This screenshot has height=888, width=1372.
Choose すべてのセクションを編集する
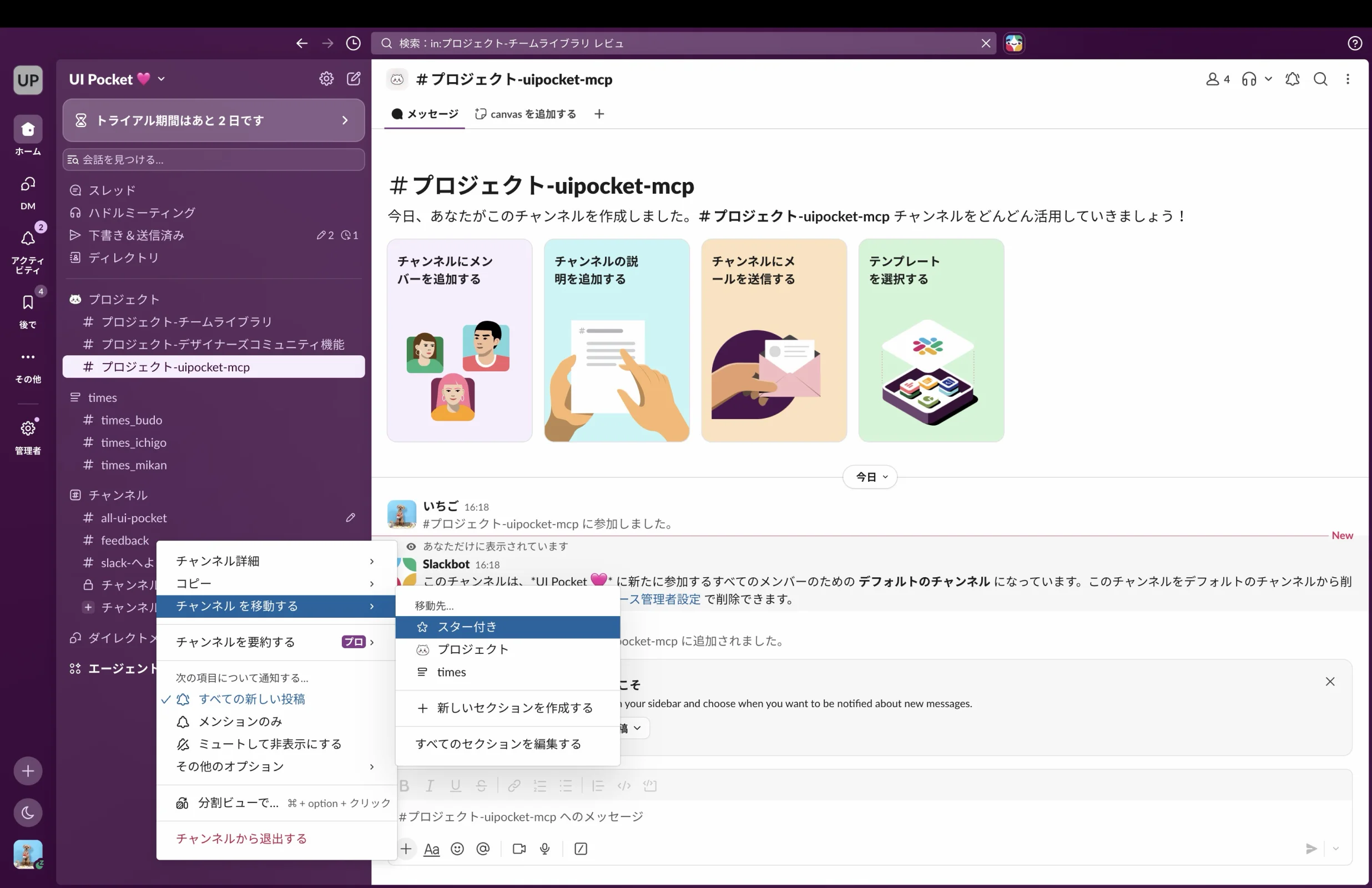pos(507,744)
